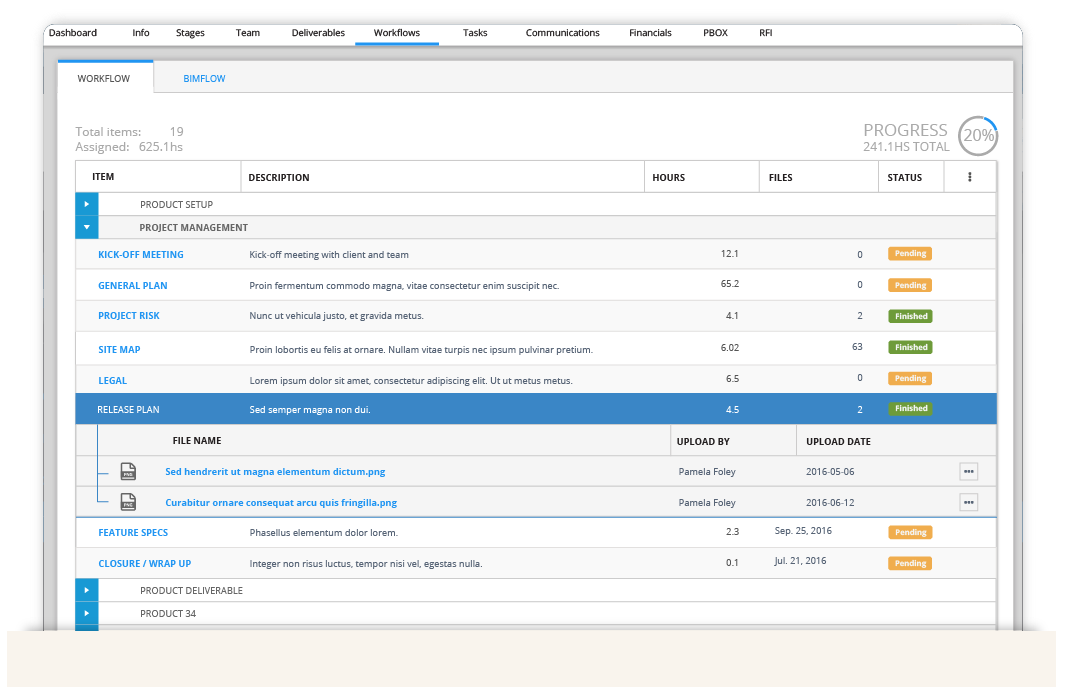Sort by the FILES column header

pos(780,177)
